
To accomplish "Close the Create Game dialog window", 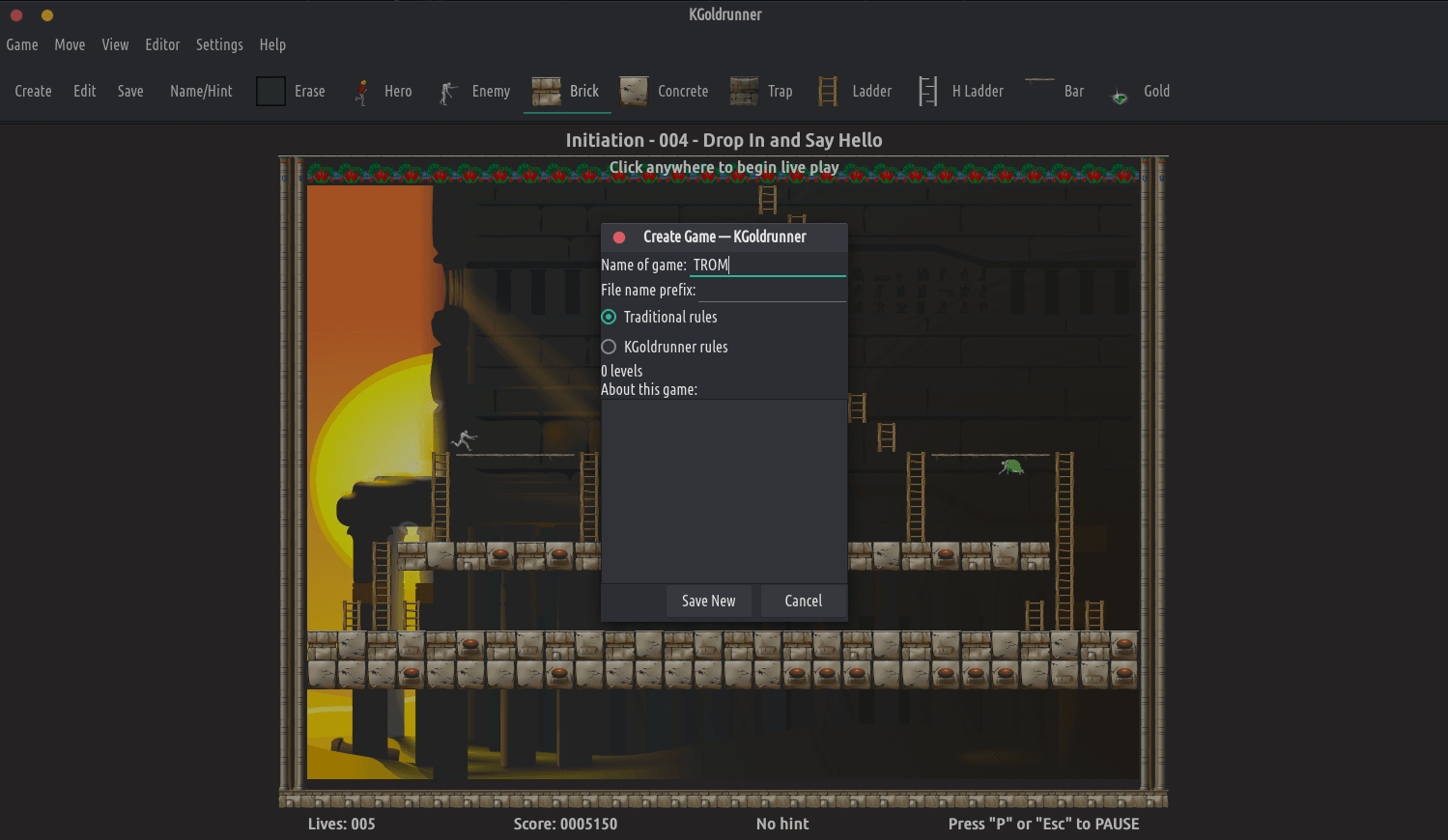I will coord(619,237).
